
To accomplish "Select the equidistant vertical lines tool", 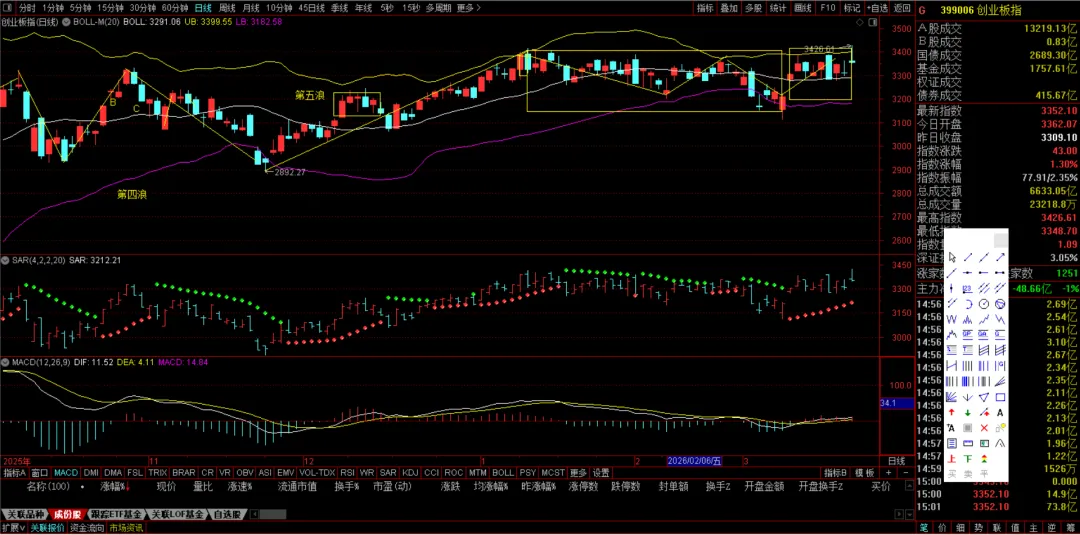I will click(x=968, y=365).
